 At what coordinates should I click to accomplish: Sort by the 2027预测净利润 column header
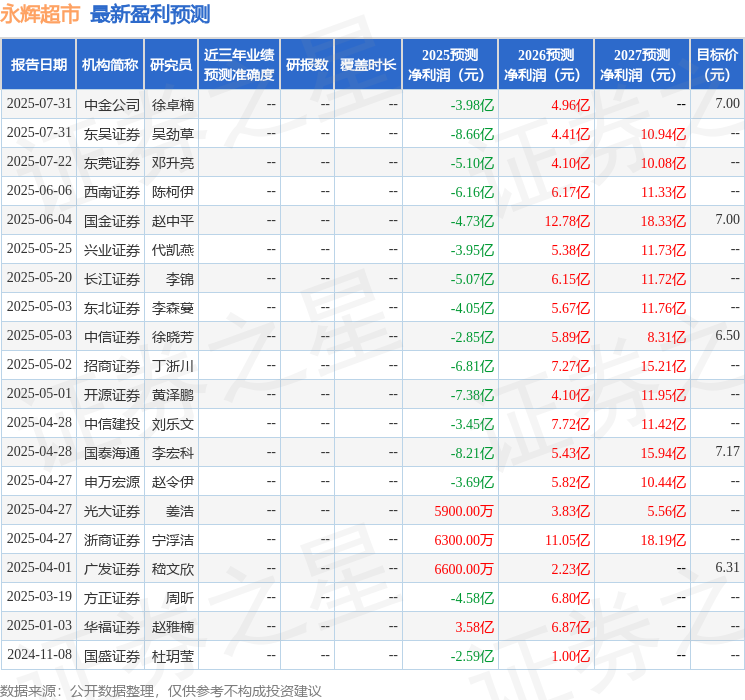[642, 64]
